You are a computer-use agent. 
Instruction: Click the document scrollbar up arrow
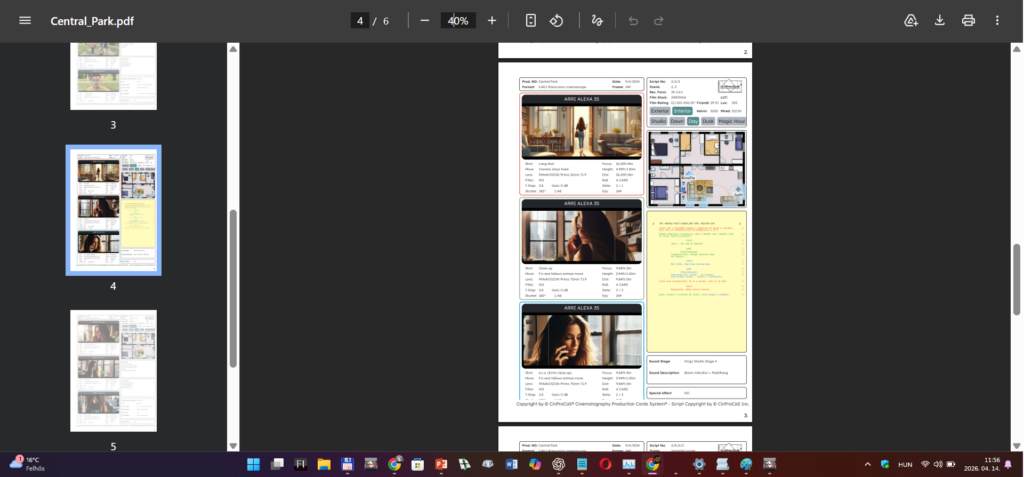[1017, 49]
